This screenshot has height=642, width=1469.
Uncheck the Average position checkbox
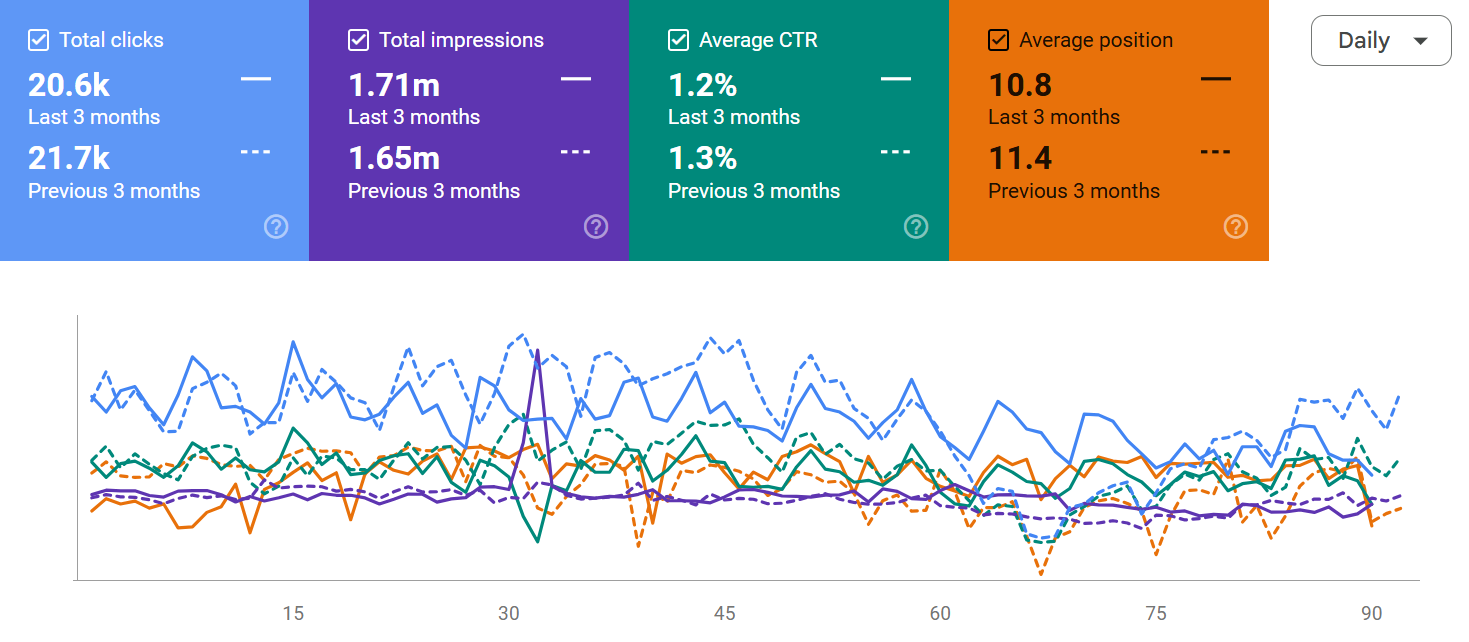point(998,40)
